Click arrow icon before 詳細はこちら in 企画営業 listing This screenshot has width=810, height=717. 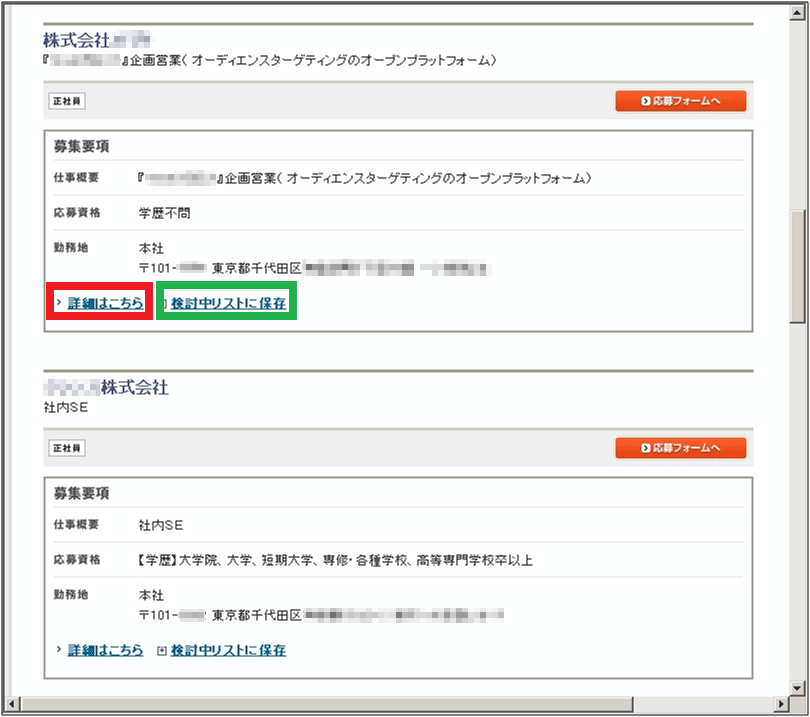coord(58,303)
